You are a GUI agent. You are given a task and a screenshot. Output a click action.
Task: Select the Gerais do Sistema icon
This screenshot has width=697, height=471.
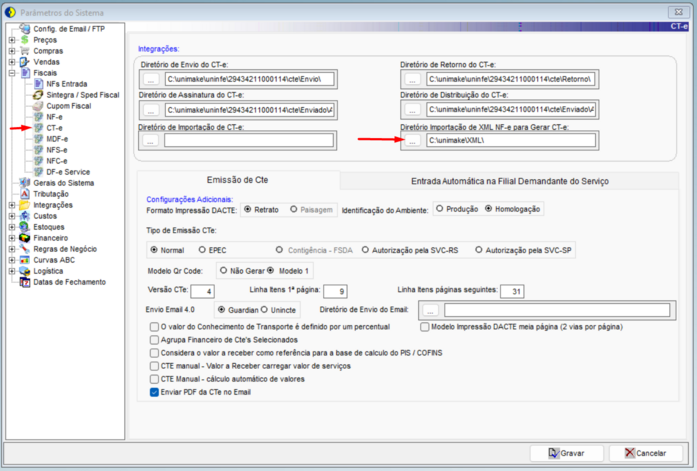click(25, 183)
